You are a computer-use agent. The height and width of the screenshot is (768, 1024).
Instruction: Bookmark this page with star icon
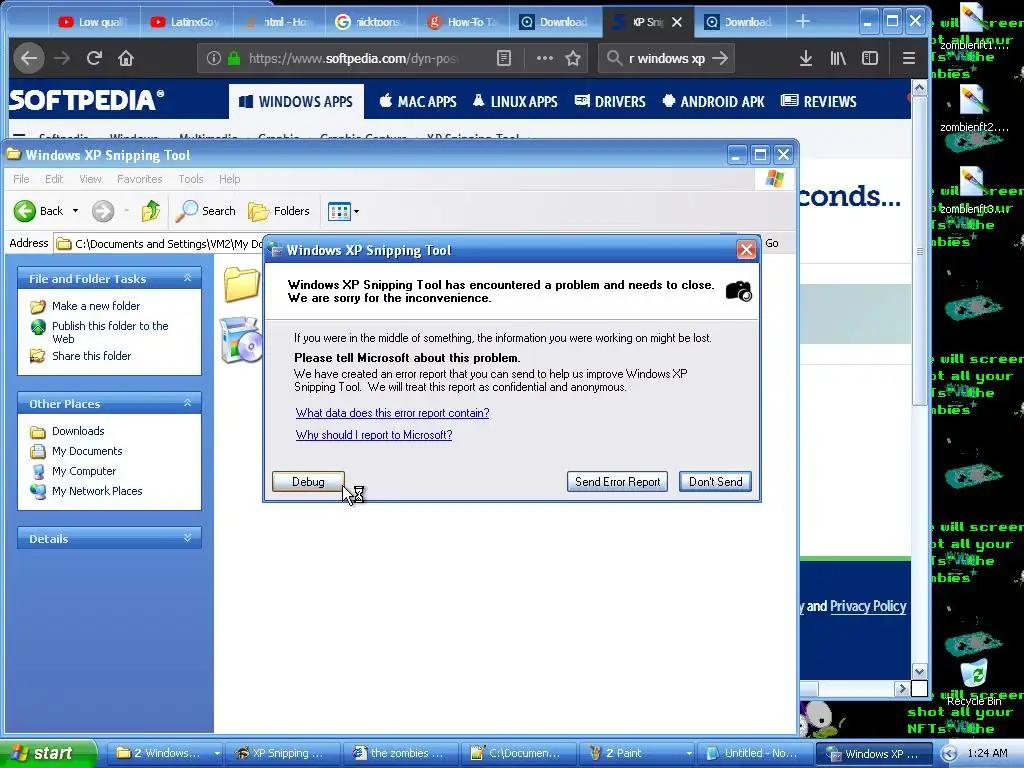(x=573, y=58)
